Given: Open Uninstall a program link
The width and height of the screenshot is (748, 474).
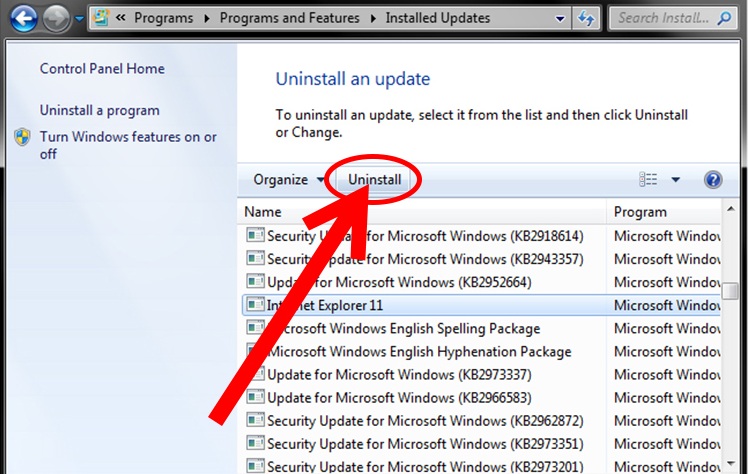Looking at the screenshot, I should pos(100,111).
